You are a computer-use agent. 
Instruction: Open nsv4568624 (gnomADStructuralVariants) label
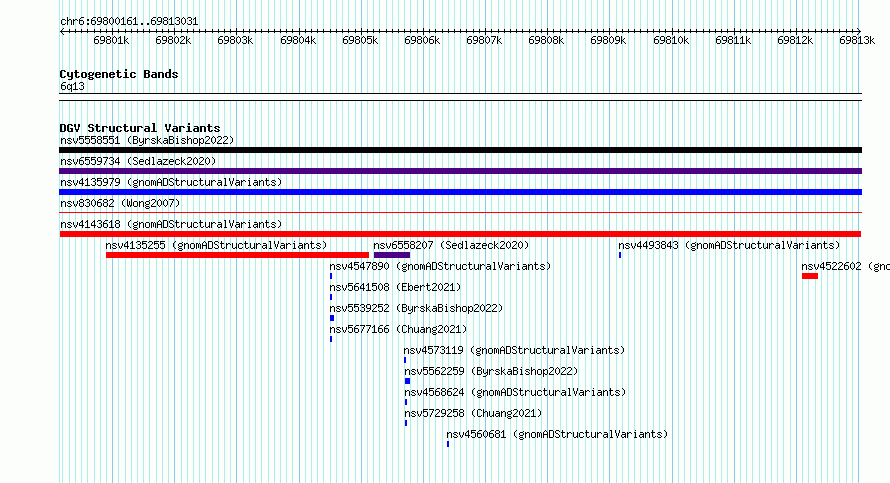click(515, 392)
